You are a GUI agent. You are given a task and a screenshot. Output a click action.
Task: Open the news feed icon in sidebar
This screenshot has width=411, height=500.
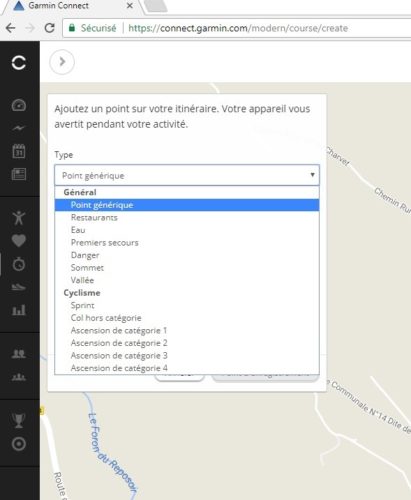(19, 174)
